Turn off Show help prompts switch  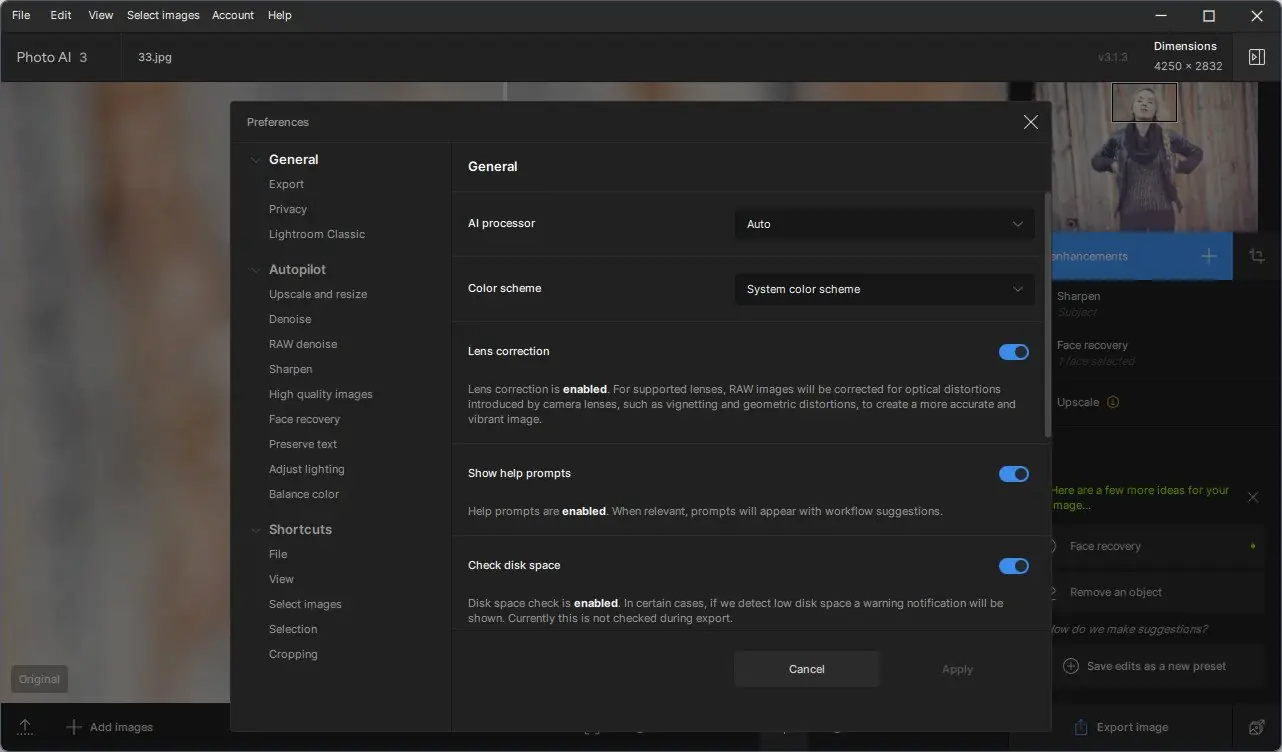1013,474
